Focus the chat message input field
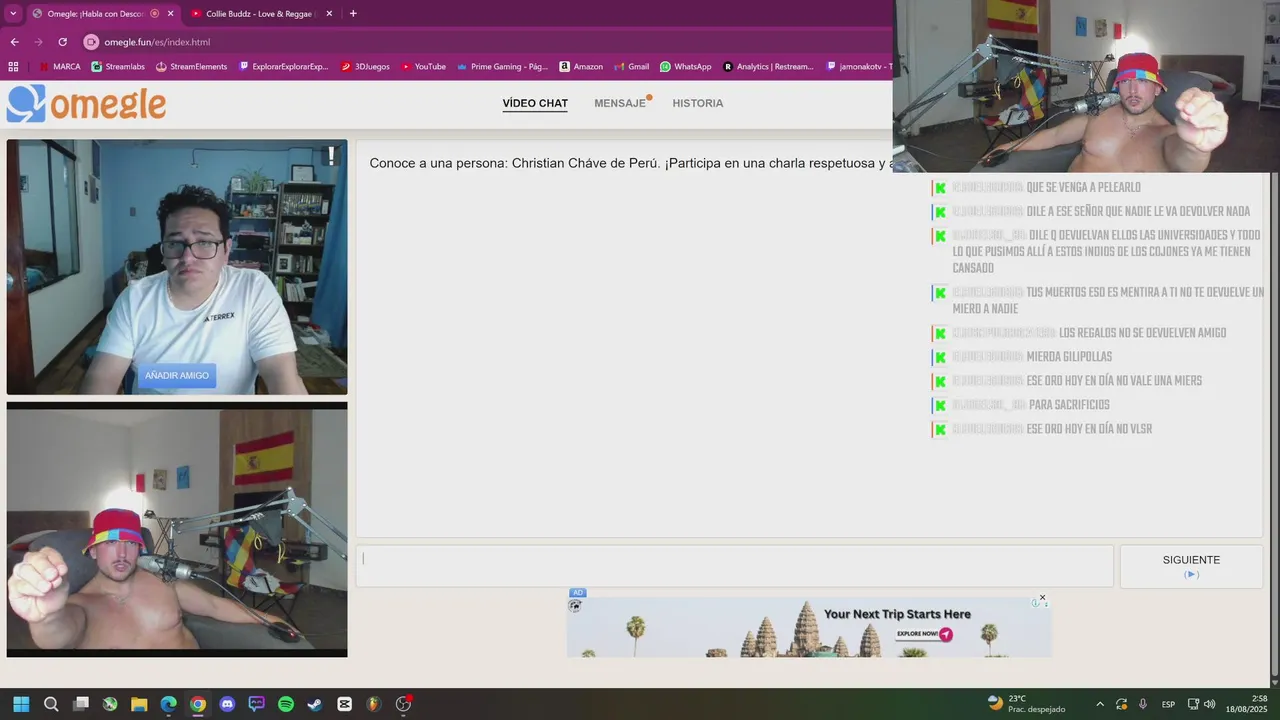This screenshot has height=720, width=1280. pos(735,566)
